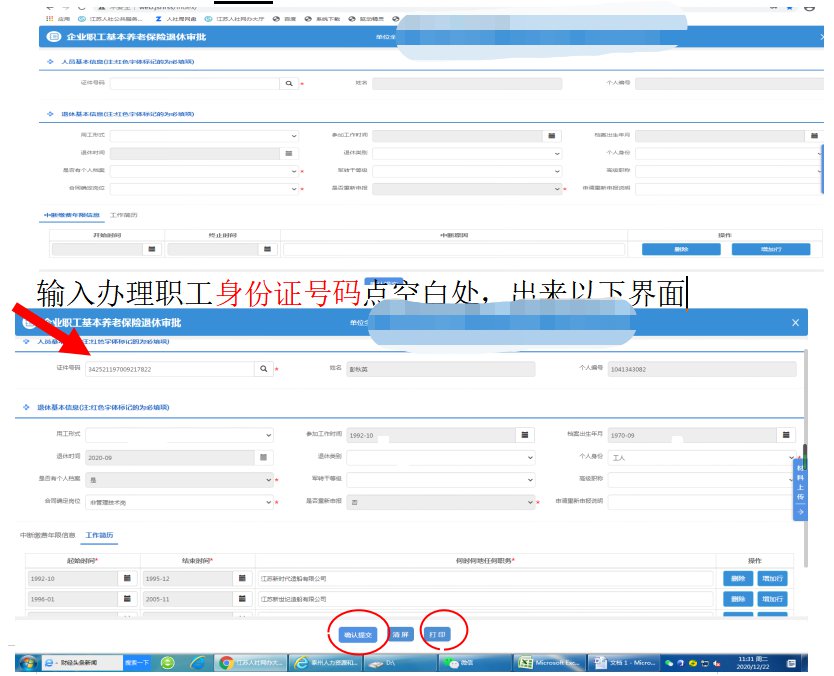Click the 证件号码 input in lower form

coord(168,369)
